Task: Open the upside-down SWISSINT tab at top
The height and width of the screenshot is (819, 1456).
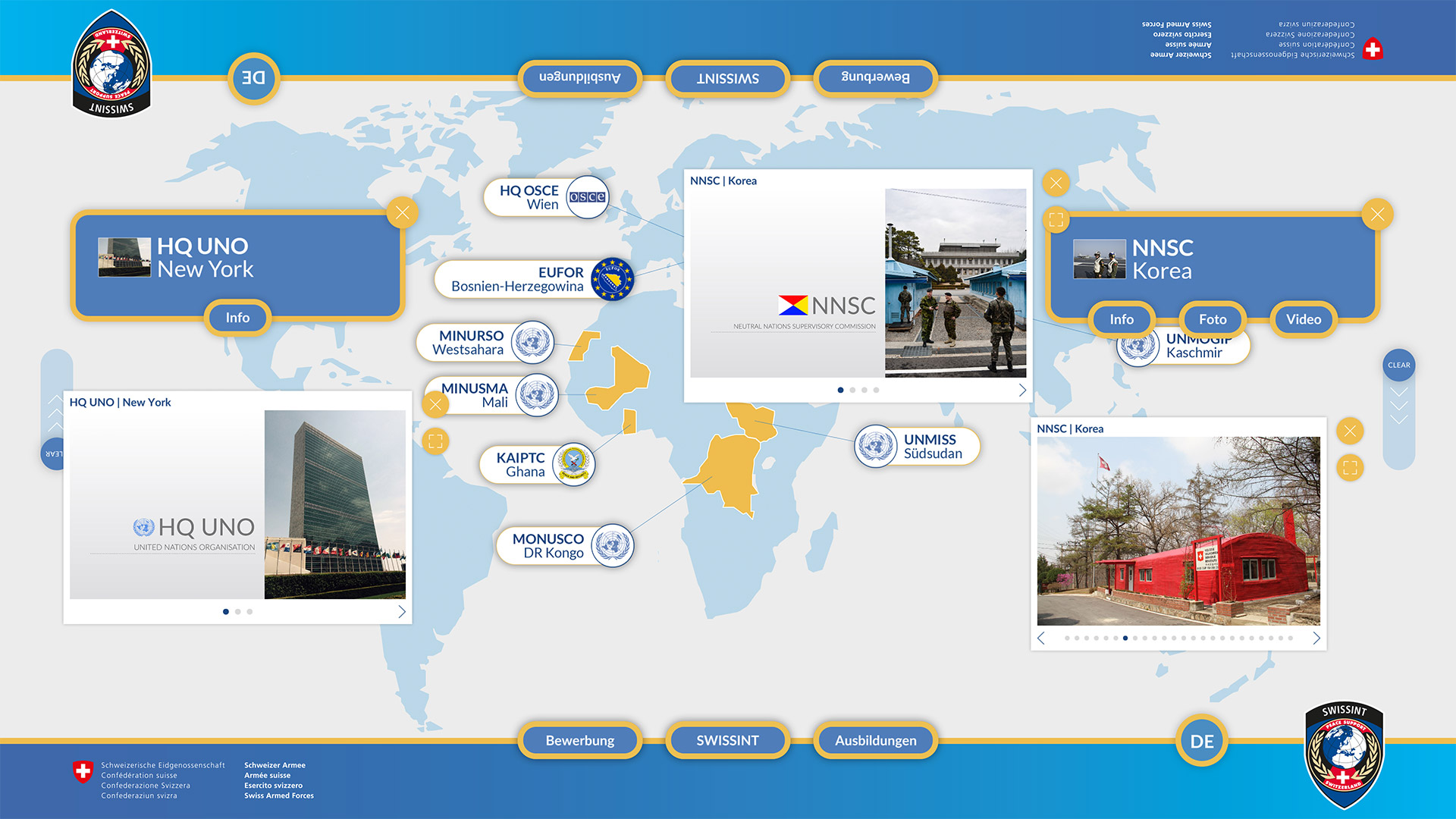Action: 728,78
